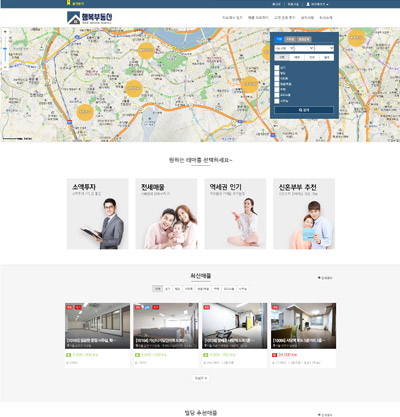
Task: Click the orange cluster marker beside the river
Action: pos(146,51)
